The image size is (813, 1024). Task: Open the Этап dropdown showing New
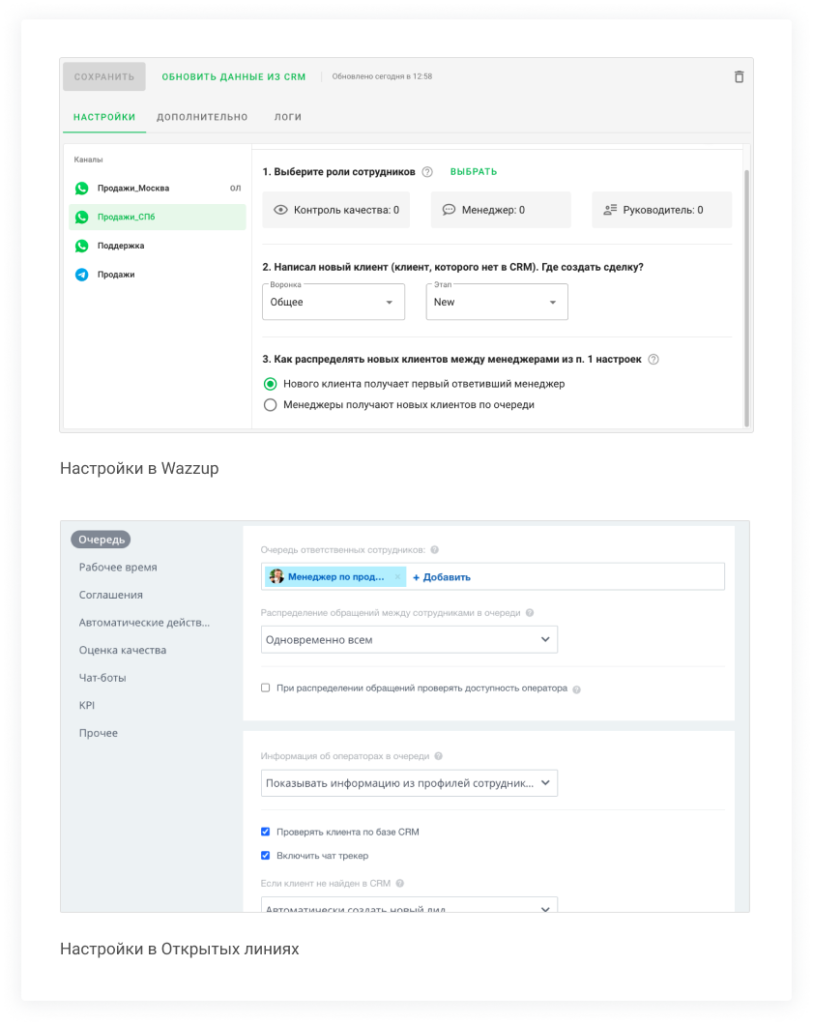tap(497, 302)
